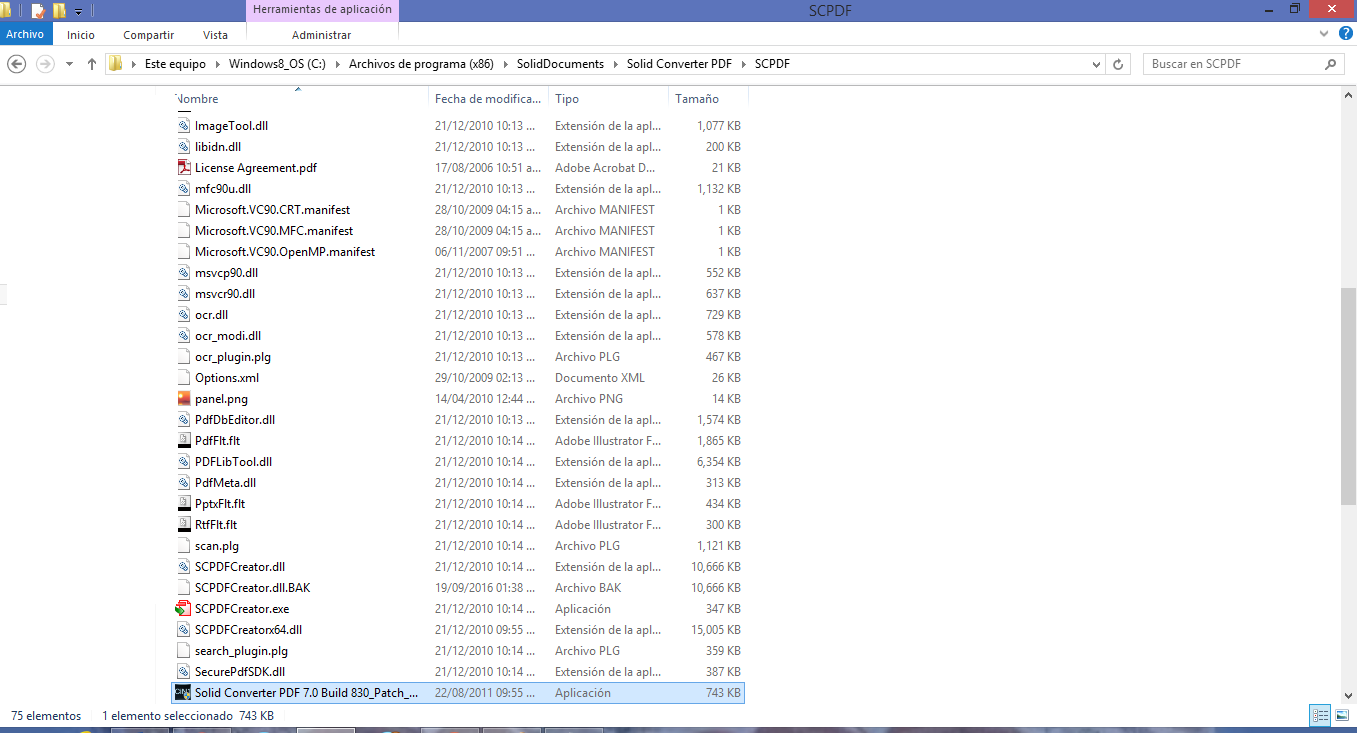Select SCPDFCreator.dll.BAK file name
The image size is (1357, 733).
252,588
